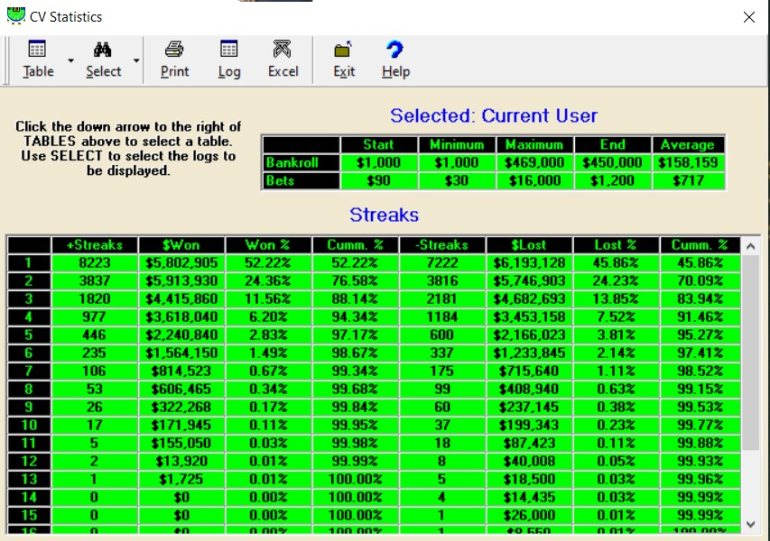Image resolution: width=770 pixels, height=541 pixels.
Task: Click the Select binoculars icon
Action: coord(102,50)
